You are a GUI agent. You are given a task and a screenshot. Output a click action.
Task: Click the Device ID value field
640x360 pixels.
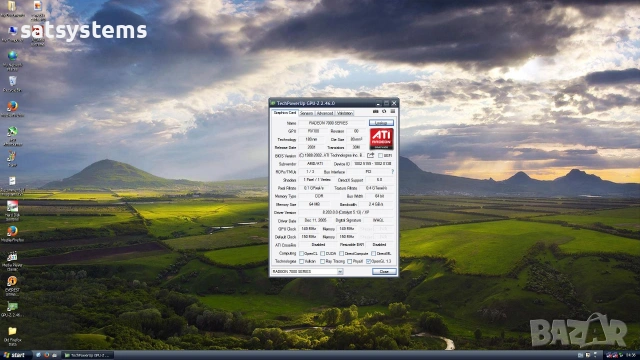pos(373,164)
